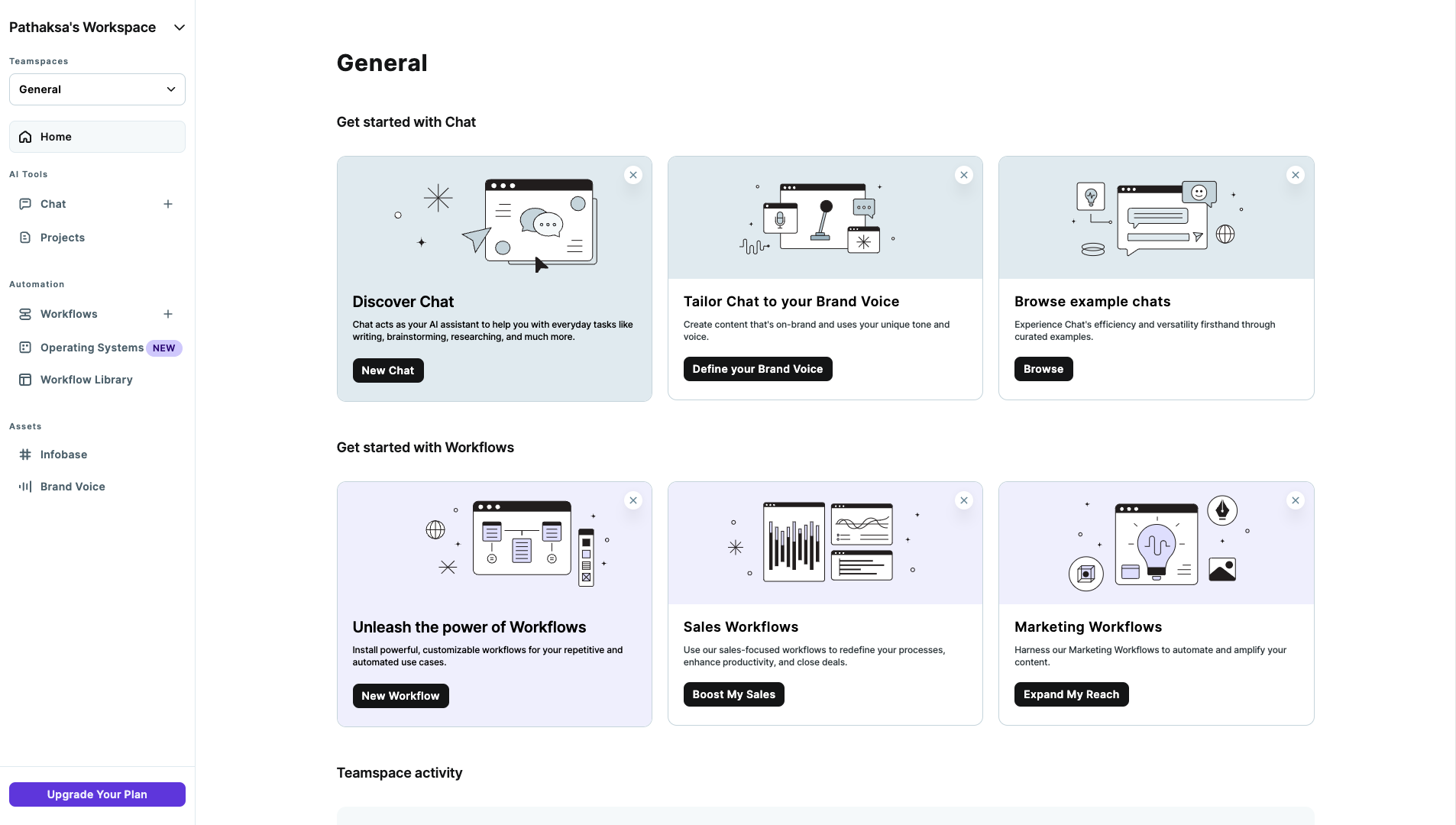Expand the Pathaksa's Workspace menu
Image resolution: width=1456 pixels, height=825 pixels.
[179, 27]
